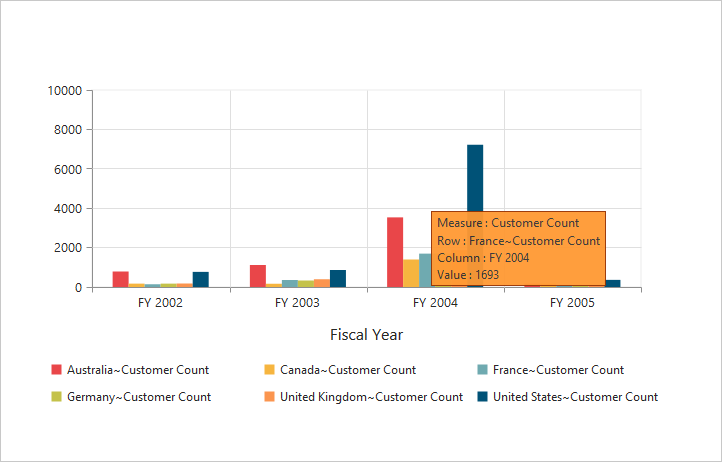Select the red Australia bar in FY 2002
The image size is (722, 462).
(x=121, y=279)
